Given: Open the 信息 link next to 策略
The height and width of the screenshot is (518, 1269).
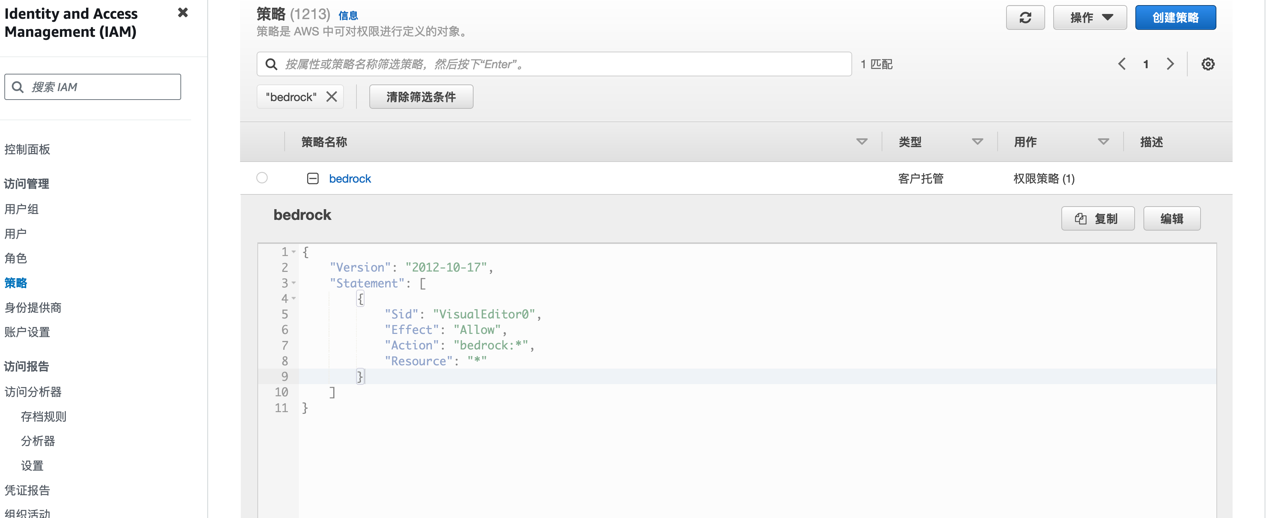Looking at the screenshot, I should pos(348,16).
